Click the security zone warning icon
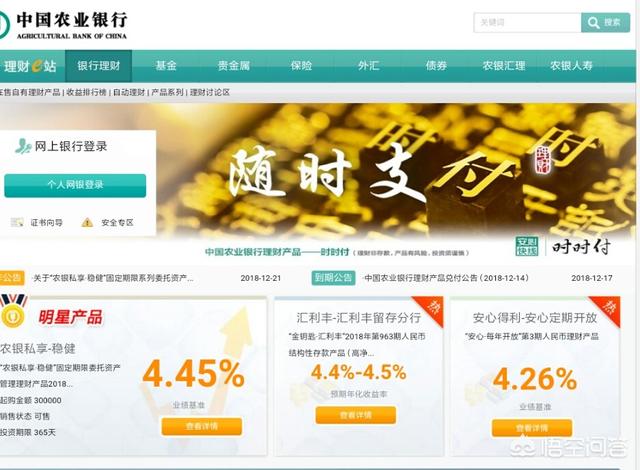Viewport: 640px width, 470px height. click(x=87, y=222)
